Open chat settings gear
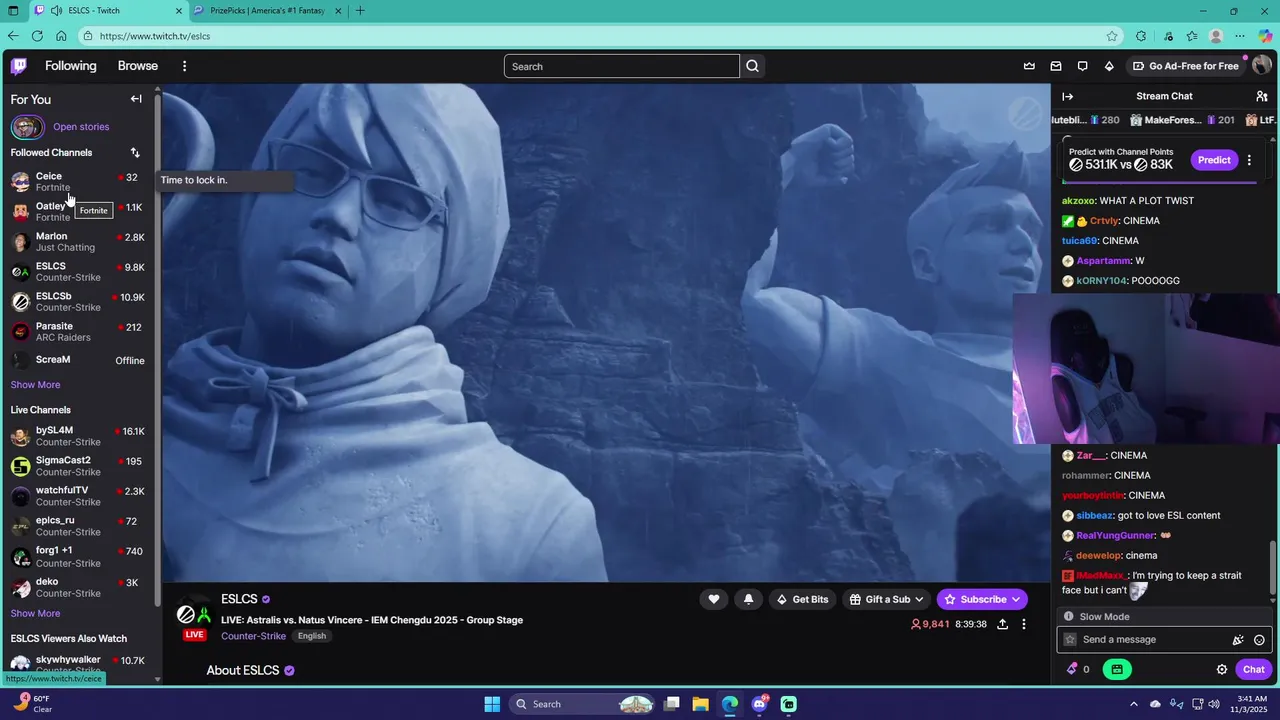1280x720 pixels. 1222,669
